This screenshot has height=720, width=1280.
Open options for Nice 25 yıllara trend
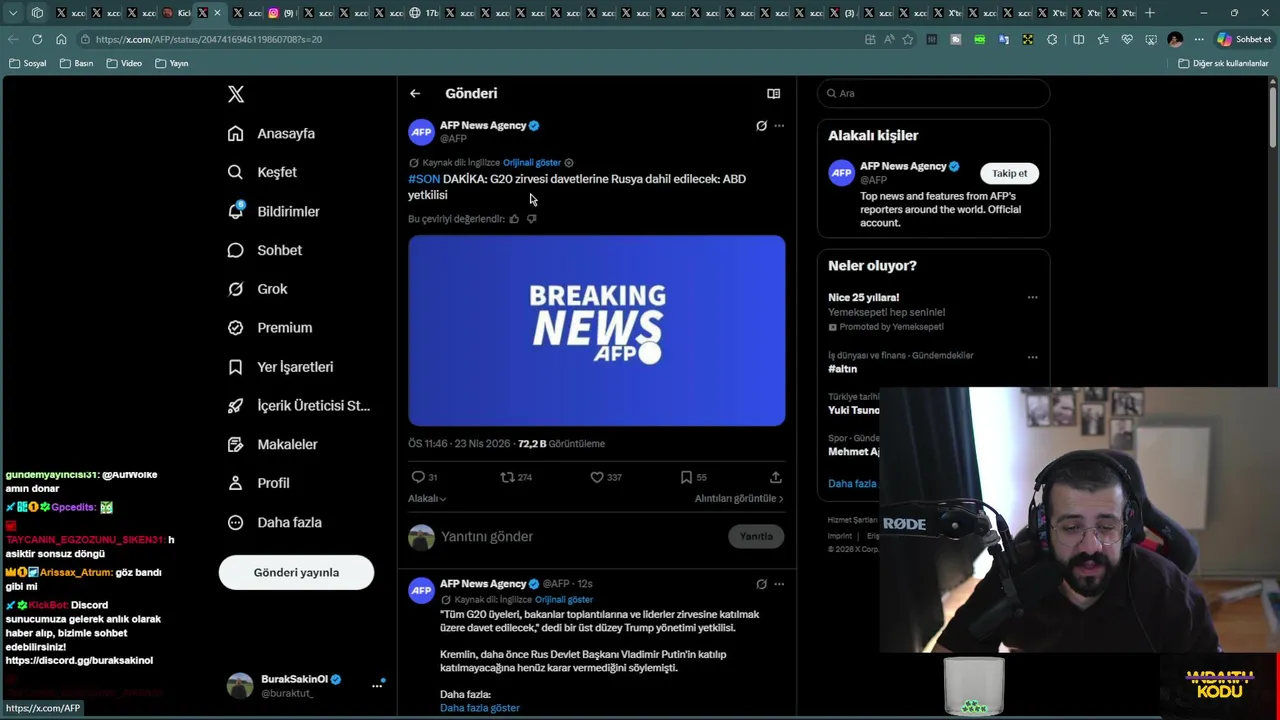pos(1032,297)
